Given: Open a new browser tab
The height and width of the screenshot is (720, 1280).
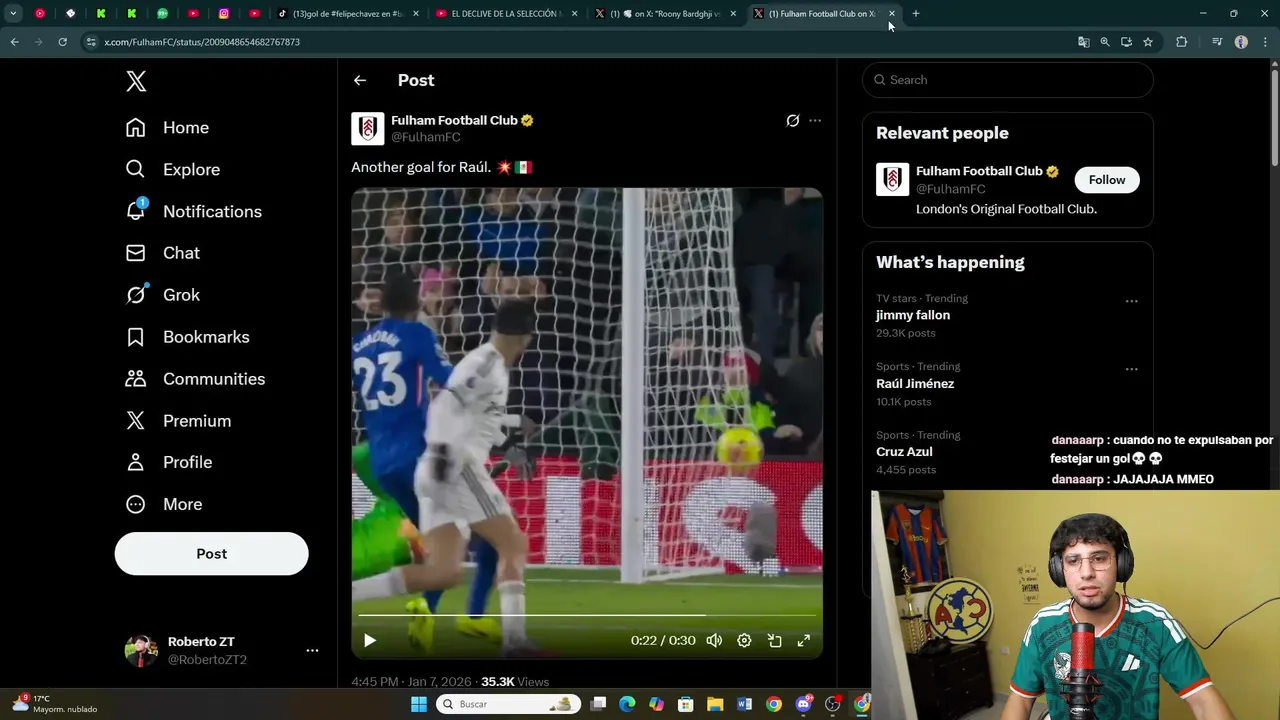Looking at the screenshot, I should coord(916,14).
